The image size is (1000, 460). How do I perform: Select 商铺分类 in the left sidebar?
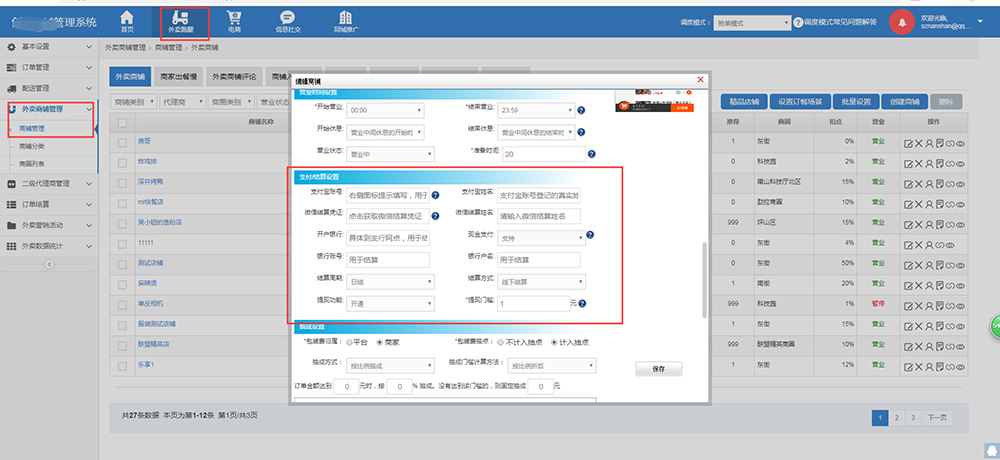(x=34, y=146)
